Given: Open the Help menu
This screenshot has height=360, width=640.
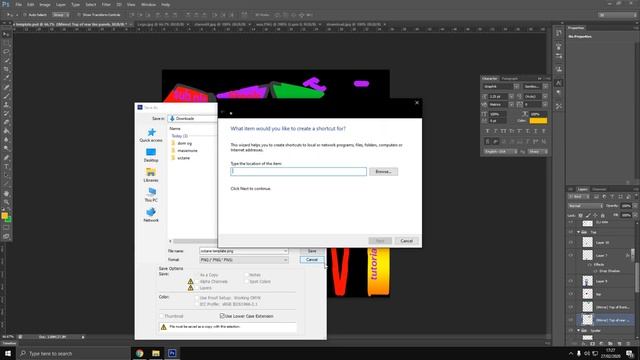Looking at the screenshot, I should (165, 4).
